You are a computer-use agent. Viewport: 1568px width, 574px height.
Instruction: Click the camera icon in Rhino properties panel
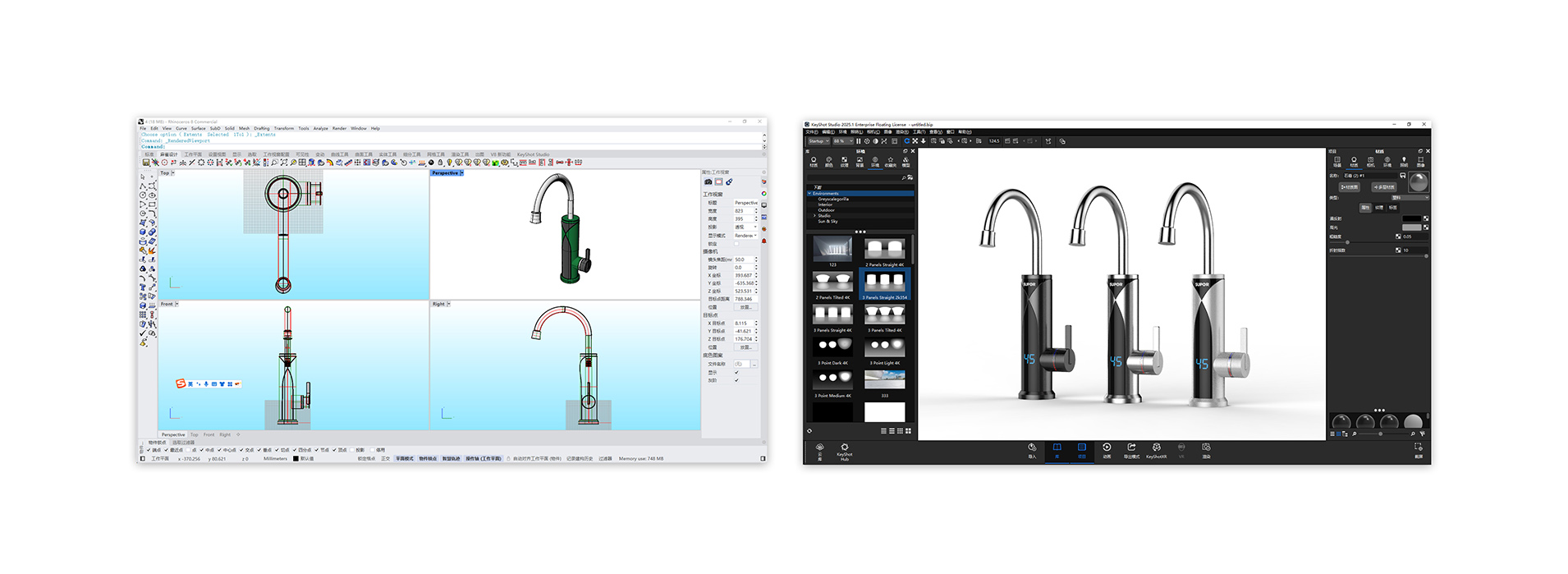pyautogui.click(x=708, y=181)
